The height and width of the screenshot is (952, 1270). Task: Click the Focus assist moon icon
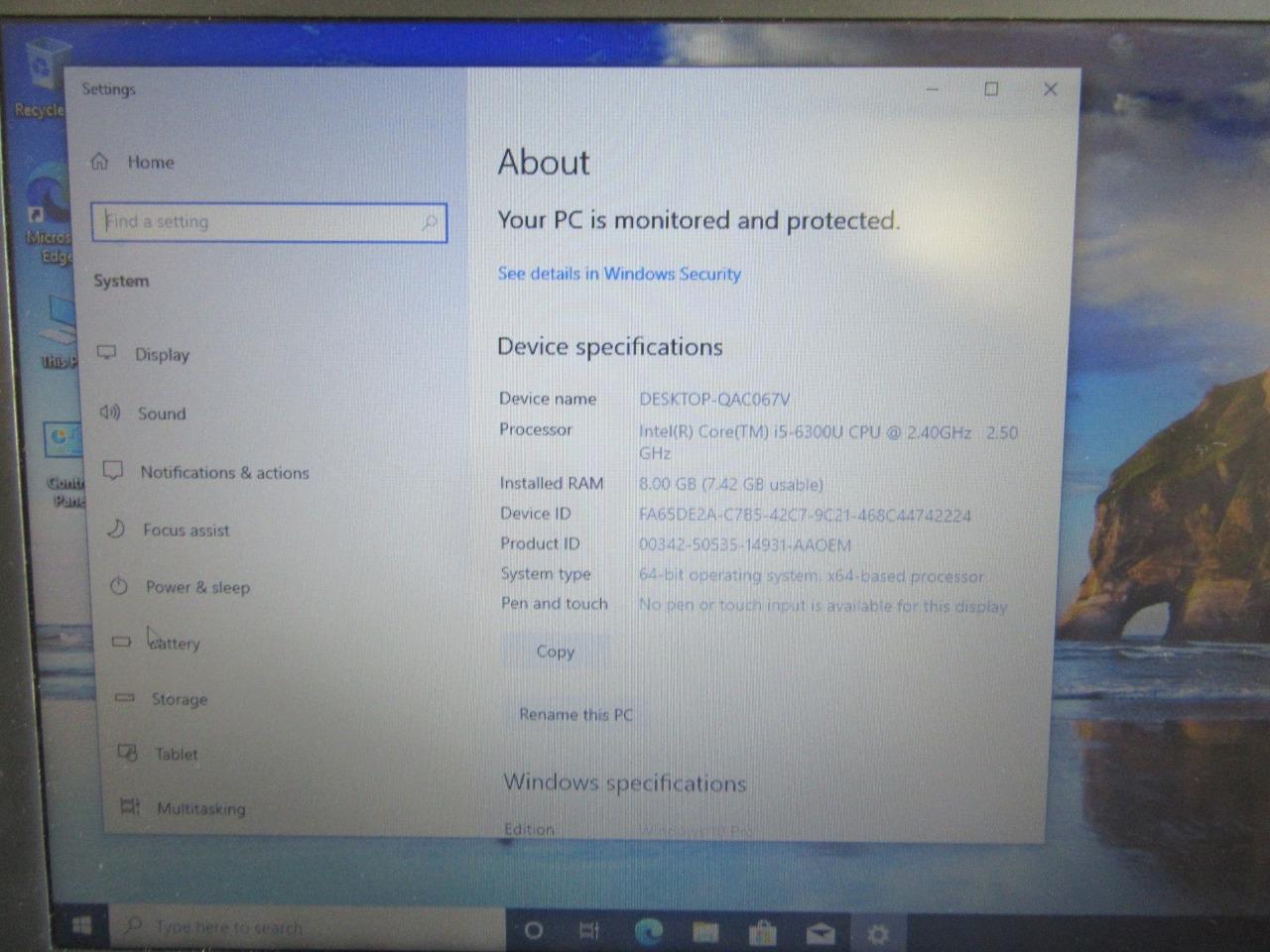[x=116, y=529]
